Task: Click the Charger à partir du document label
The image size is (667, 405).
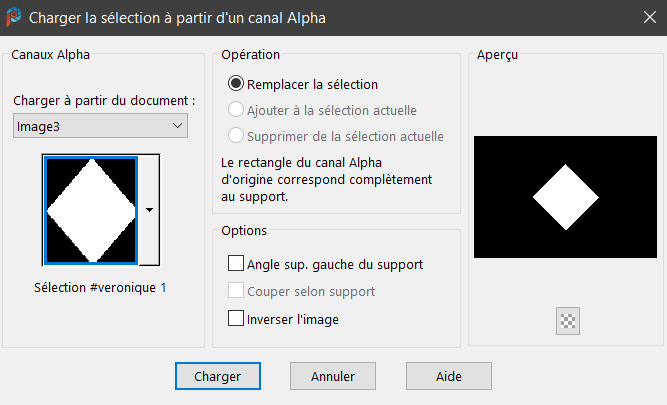Action: click(x=104, y=101)
